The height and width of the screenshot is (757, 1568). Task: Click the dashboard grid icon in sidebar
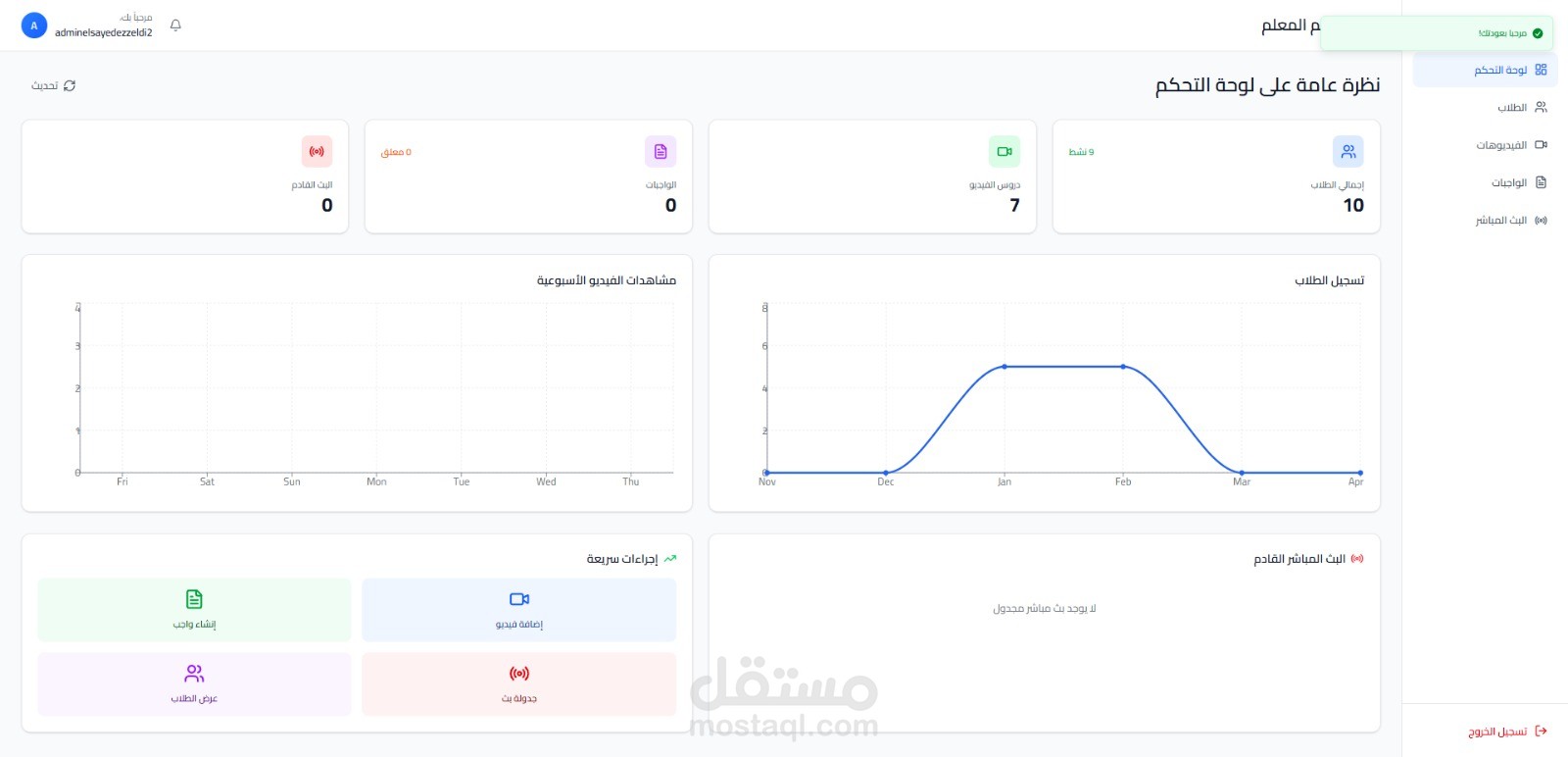tap(1541, 70)
